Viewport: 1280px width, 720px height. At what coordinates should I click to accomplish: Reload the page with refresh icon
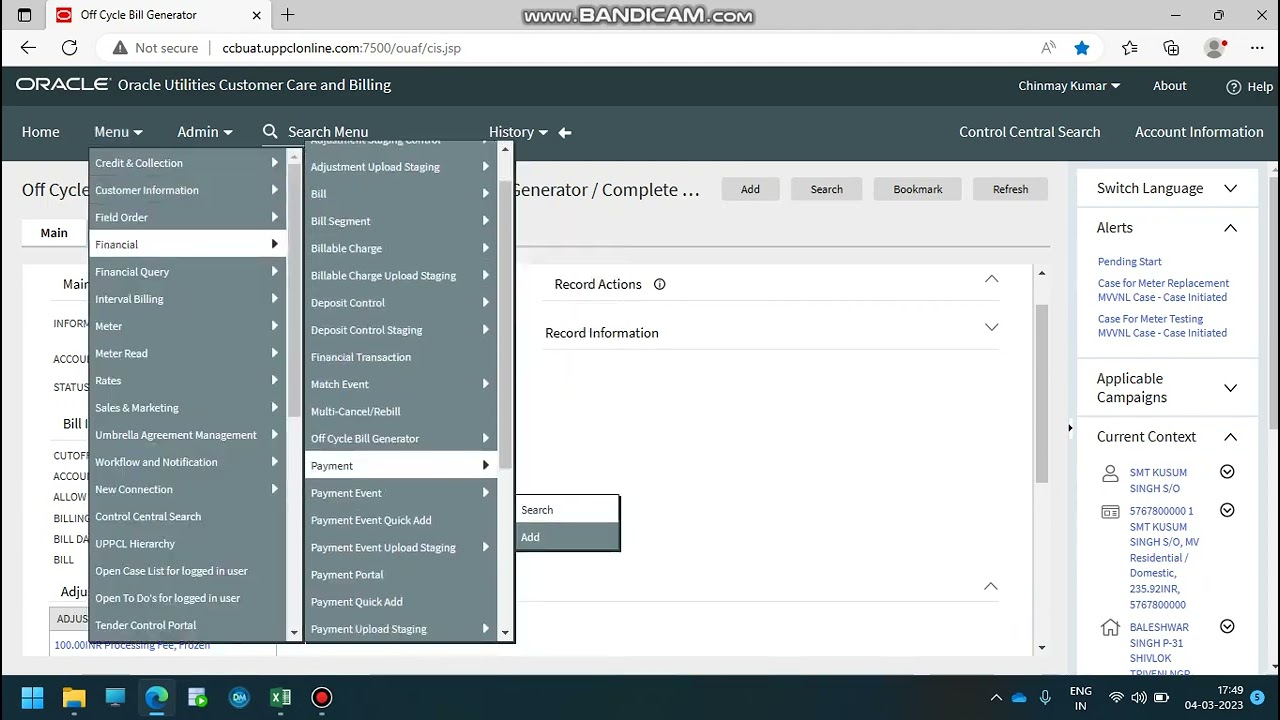pyautogui.click(x=69, y=47)
